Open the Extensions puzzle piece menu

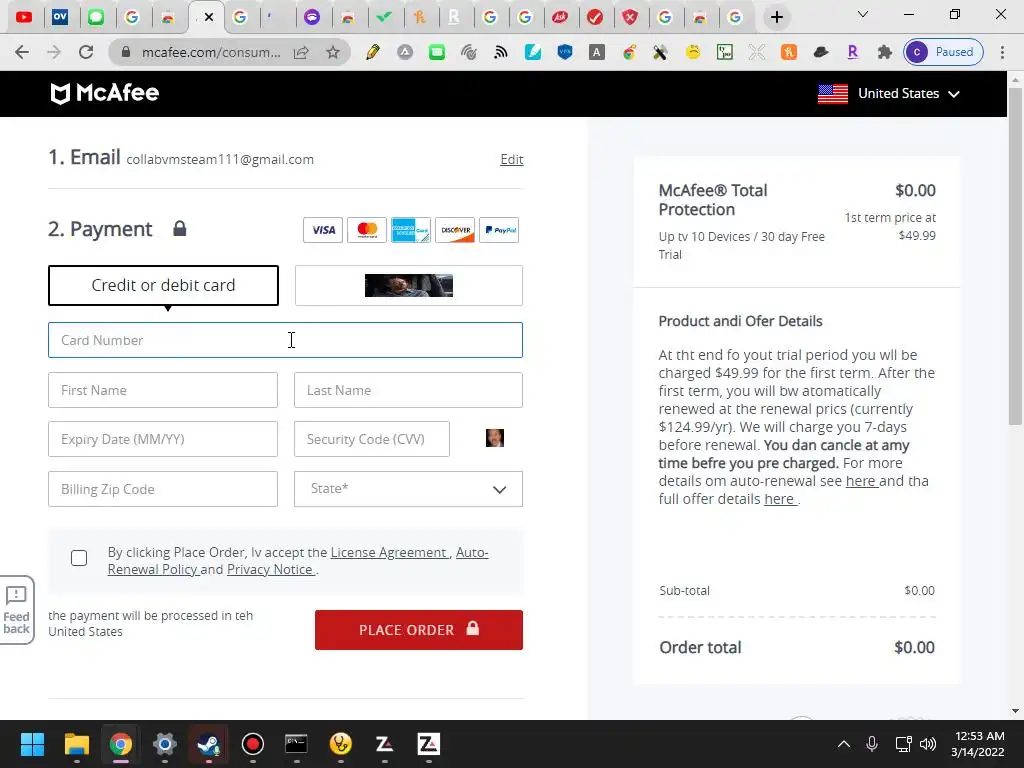coord(884,52)
